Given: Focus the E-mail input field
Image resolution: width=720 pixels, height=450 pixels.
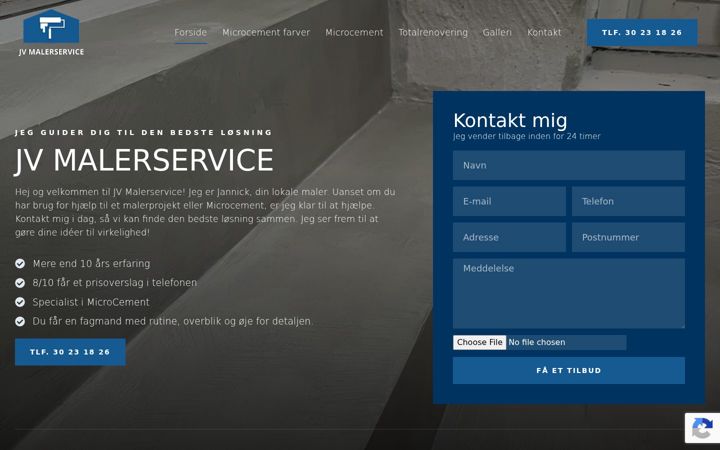Looking at the screenshot, I should [509, 201].
